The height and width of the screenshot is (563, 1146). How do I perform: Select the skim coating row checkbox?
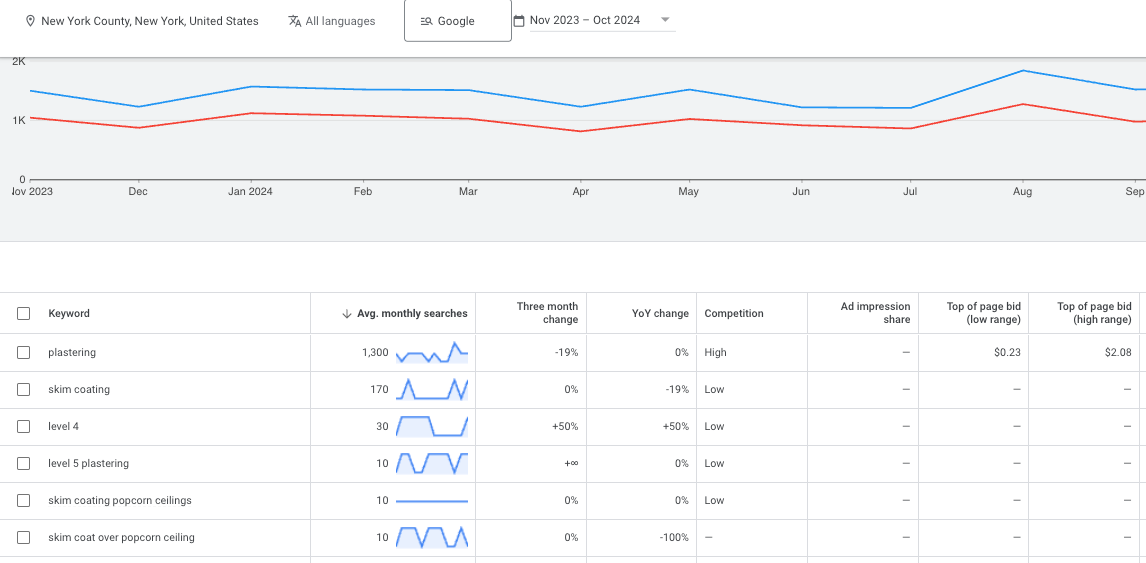point(24,390)
